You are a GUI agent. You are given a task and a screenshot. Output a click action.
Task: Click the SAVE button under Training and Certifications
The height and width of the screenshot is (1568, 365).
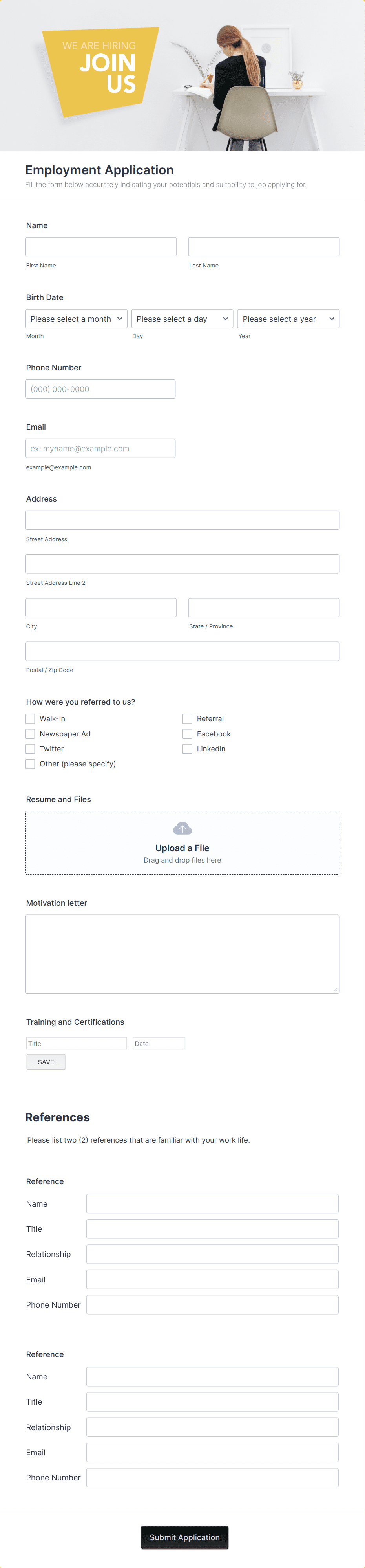(x=46, y=1062)
